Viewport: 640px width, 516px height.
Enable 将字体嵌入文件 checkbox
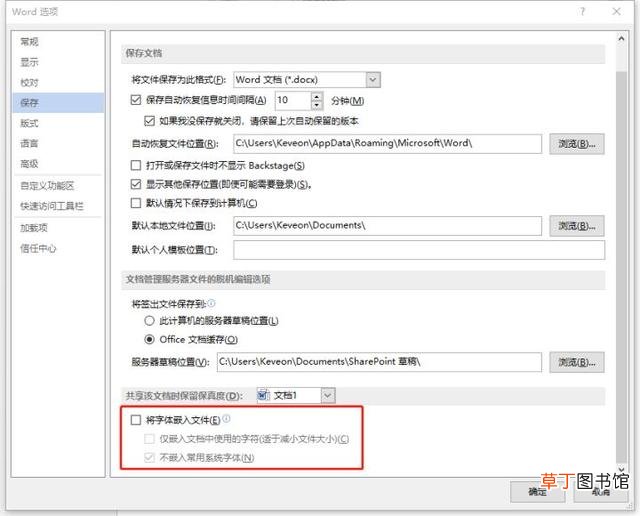coord(136,420)
